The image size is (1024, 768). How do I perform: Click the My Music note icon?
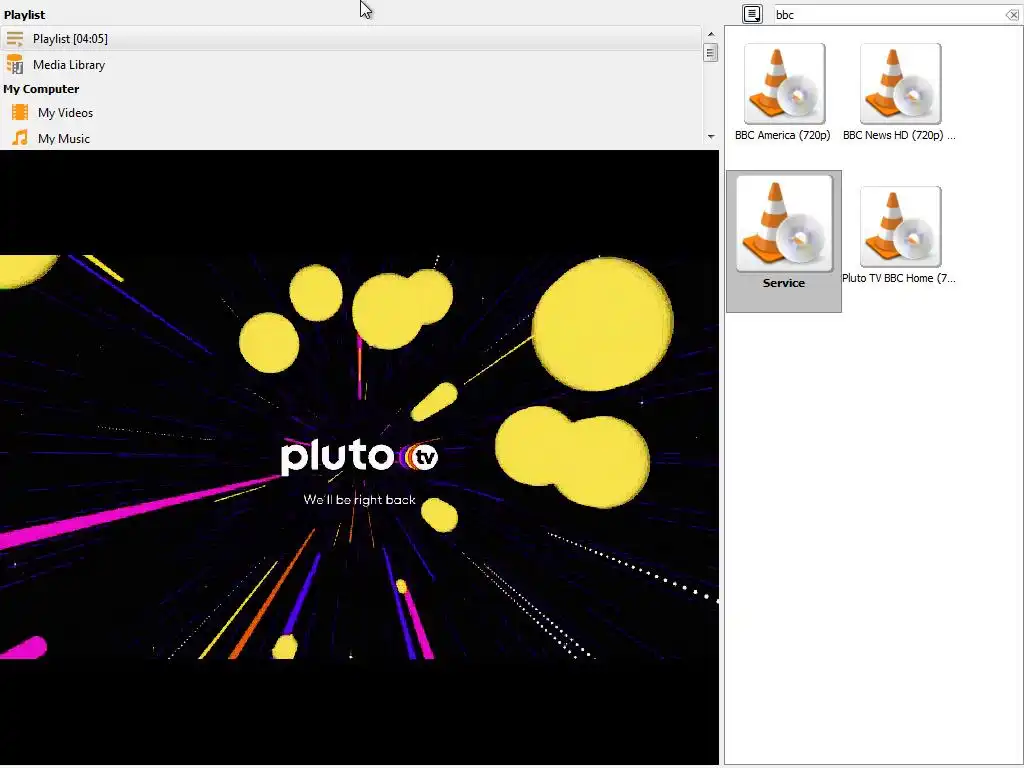point(20,138)
